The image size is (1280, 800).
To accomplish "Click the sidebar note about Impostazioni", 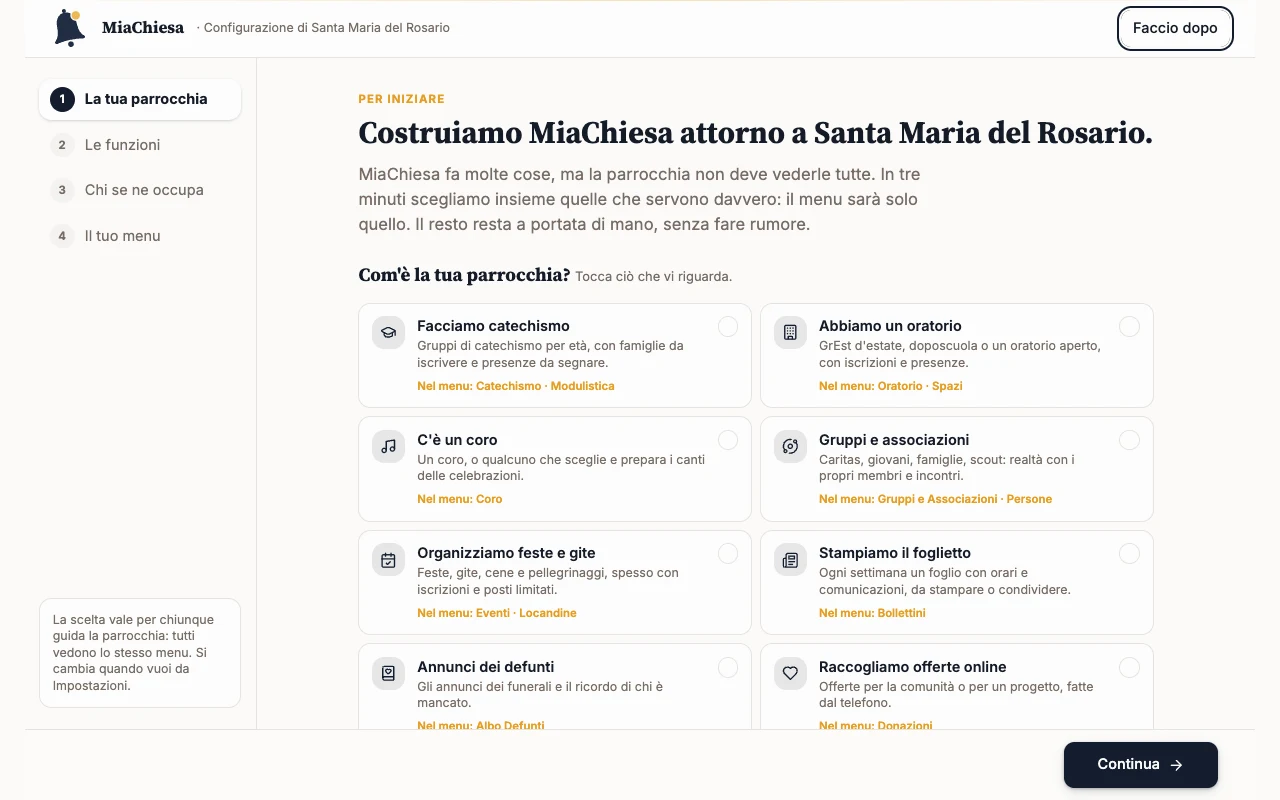I will pyautogui.click(x=140, y=653).
